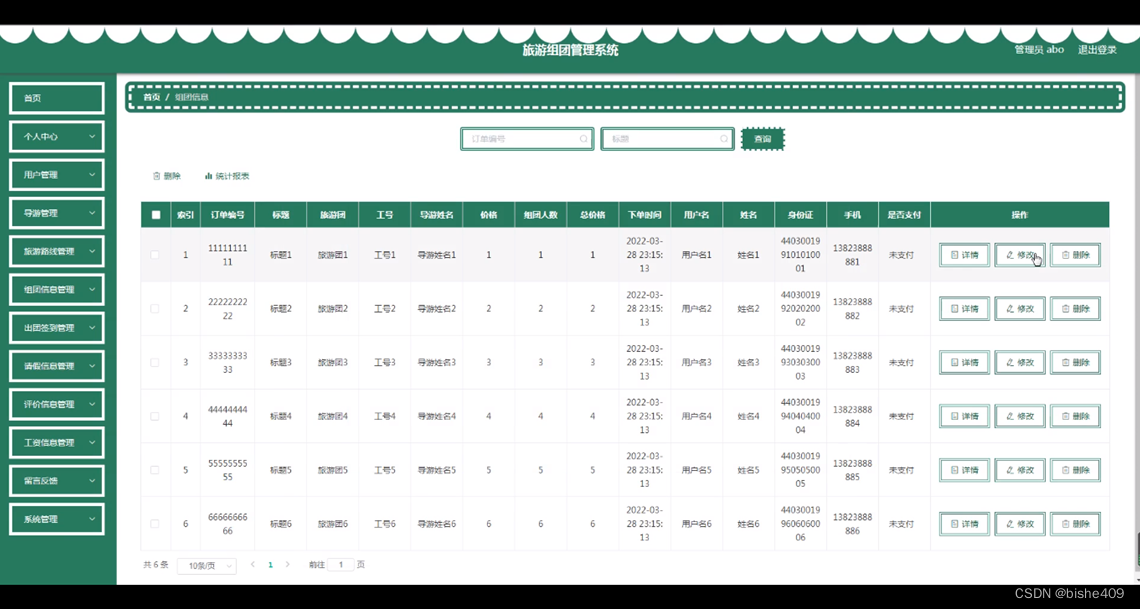Viewport: 1140px width, 609px height.
Task: Expand the 请假信息管理 sidebar menu
Action: click(x=57, y=366)
